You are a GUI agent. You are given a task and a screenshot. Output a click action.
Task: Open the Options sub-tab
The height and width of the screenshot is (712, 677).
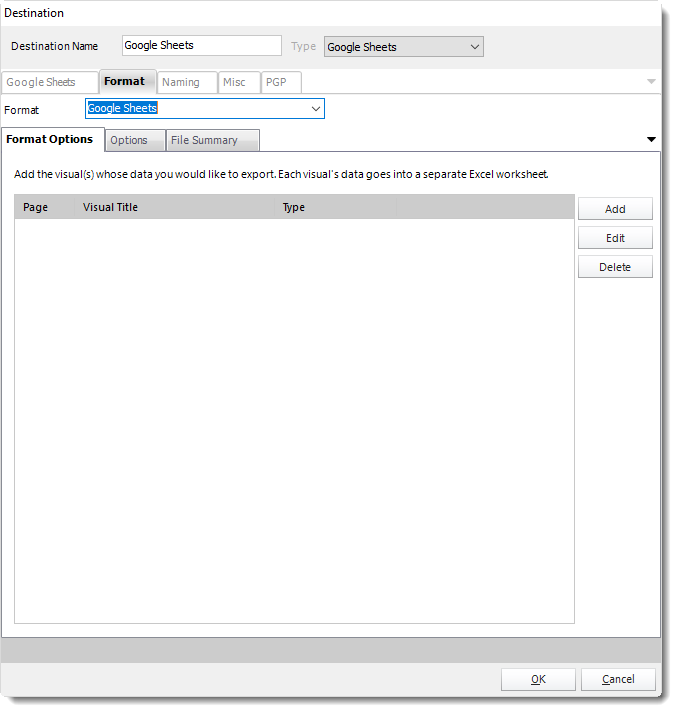point(135,140)
